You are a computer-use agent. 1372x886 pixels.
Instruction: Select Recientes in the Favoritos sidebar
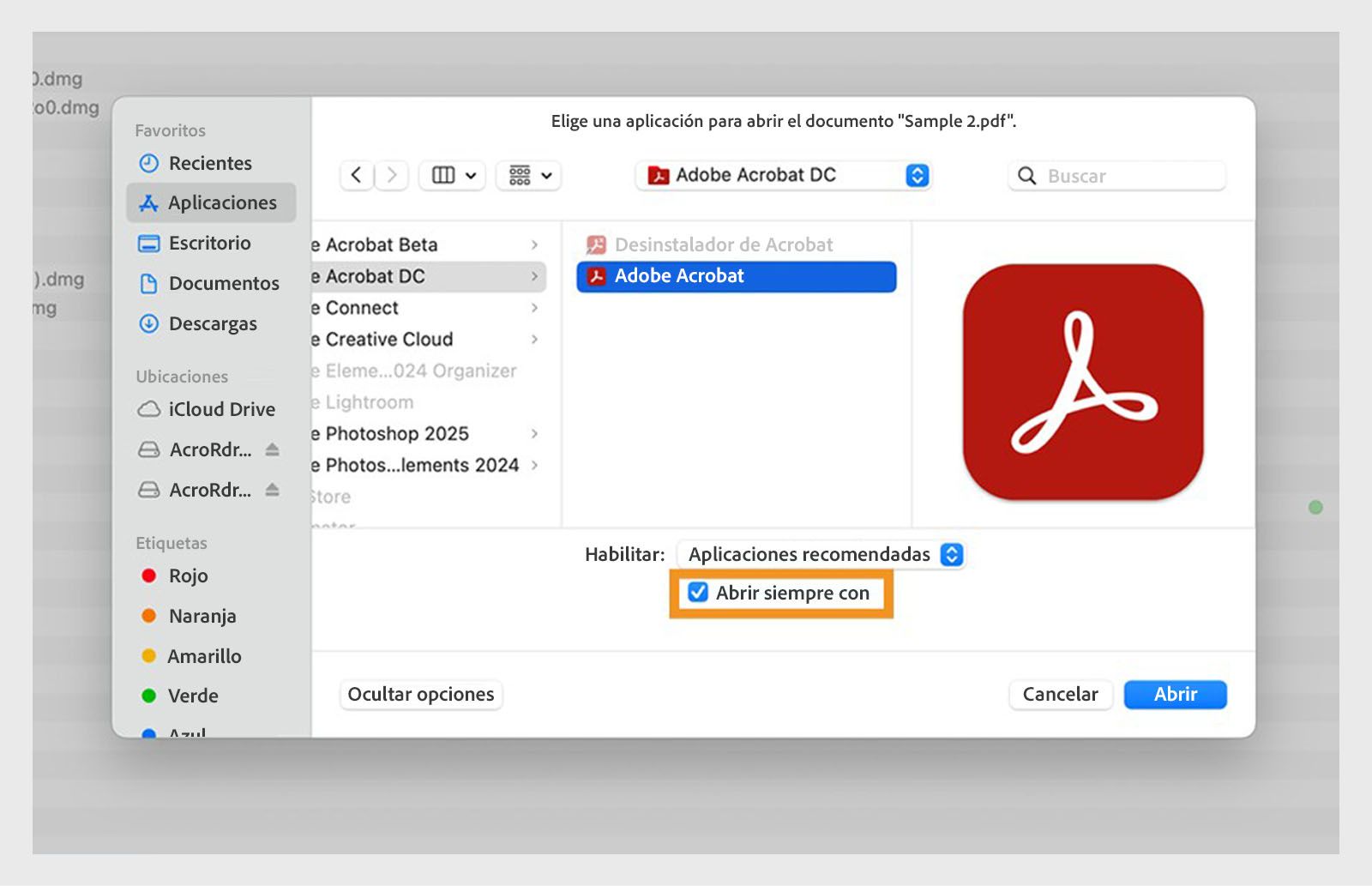[210, 163]
